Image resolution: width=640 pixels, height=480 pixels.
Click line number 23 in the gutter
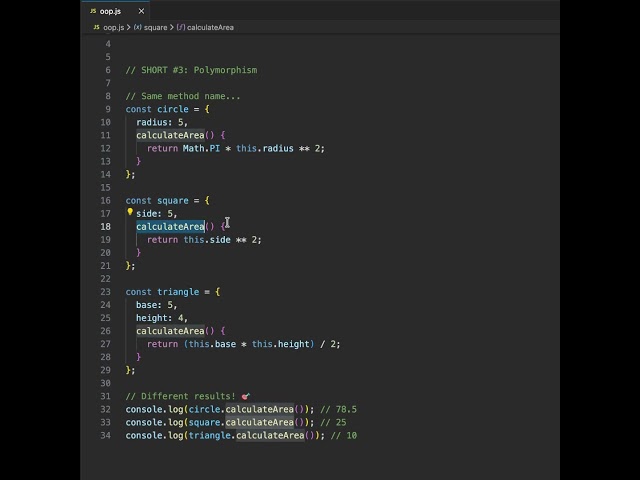(105, 292)
